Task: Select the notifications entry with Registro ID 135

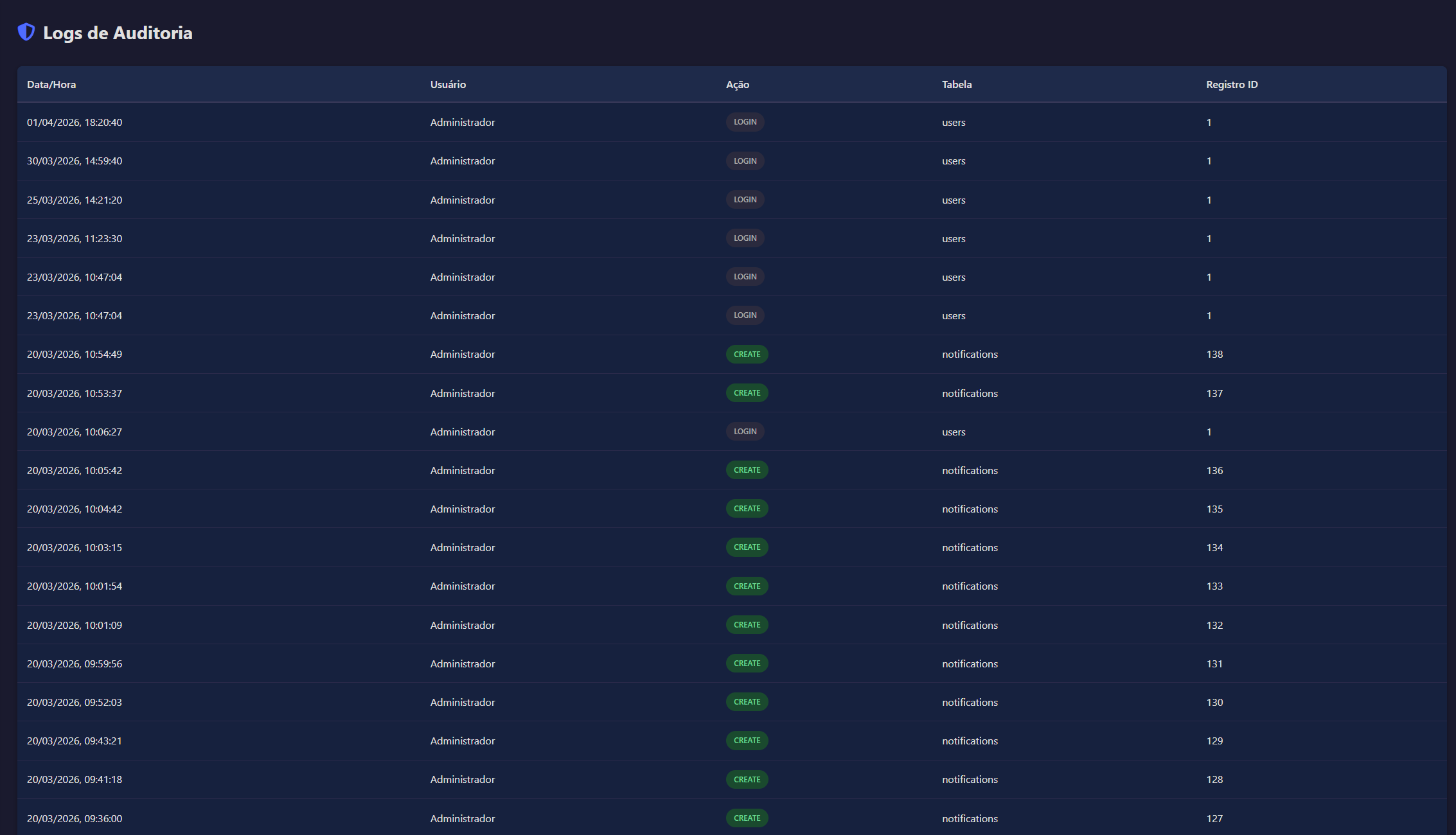Action: [x=970, y=508]
